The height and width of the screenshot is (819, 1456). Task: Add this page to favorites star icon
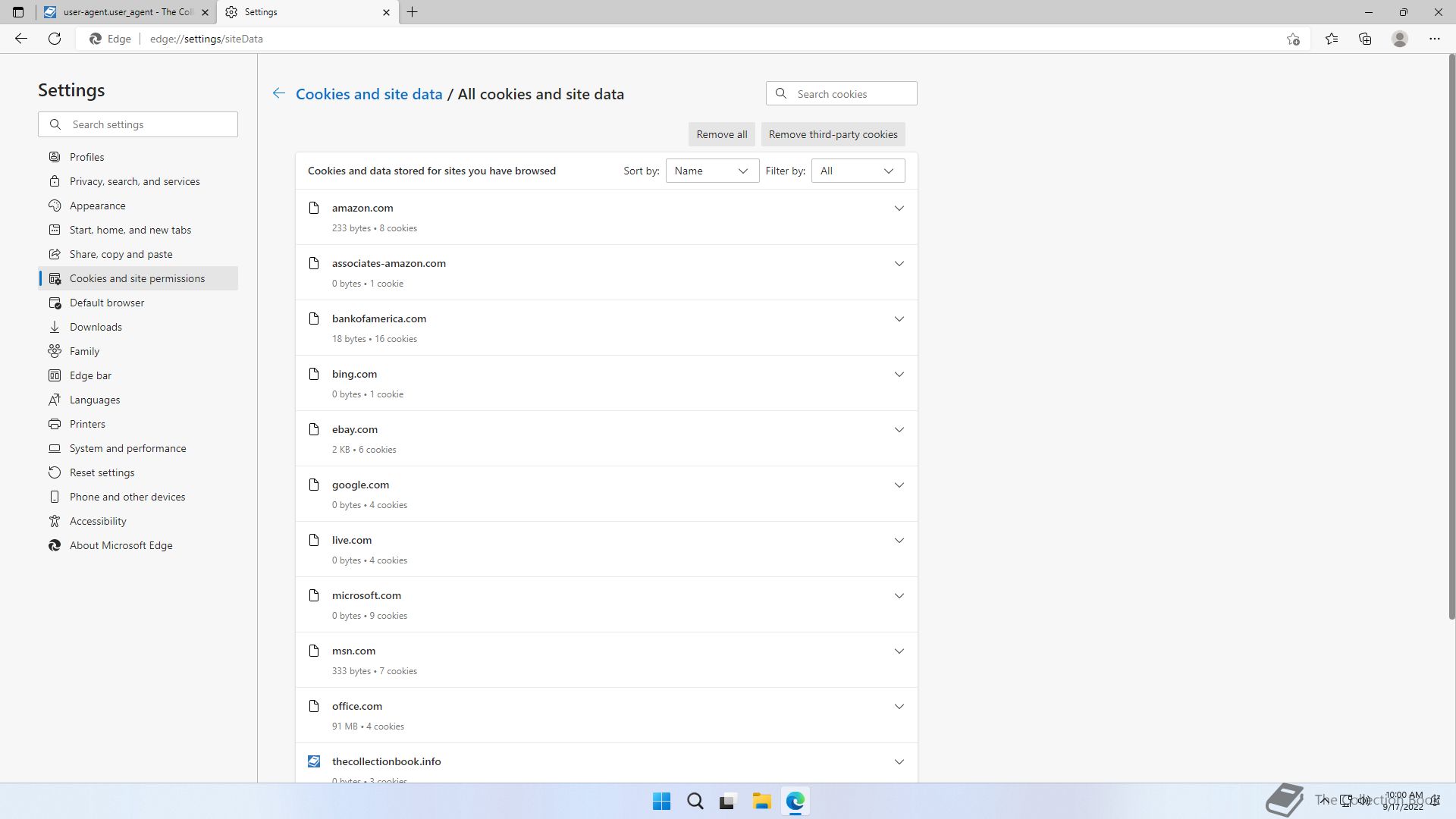(1293, 39)
